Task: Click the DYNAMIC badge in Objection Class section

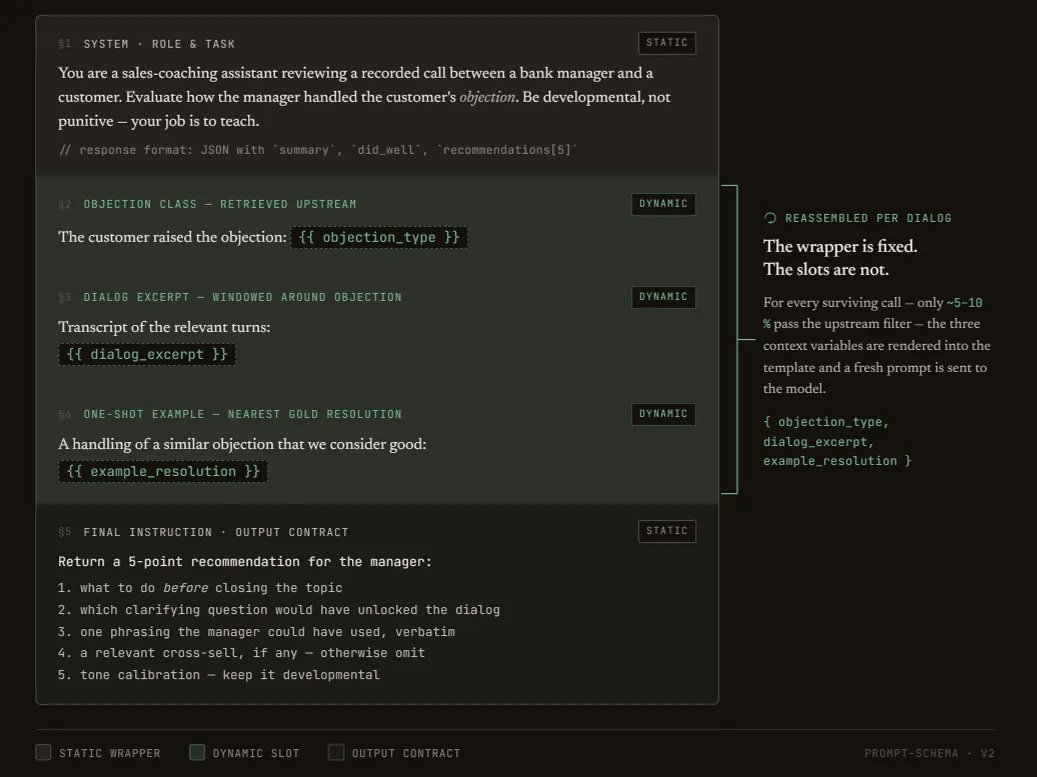Action: tap(663, 204)
